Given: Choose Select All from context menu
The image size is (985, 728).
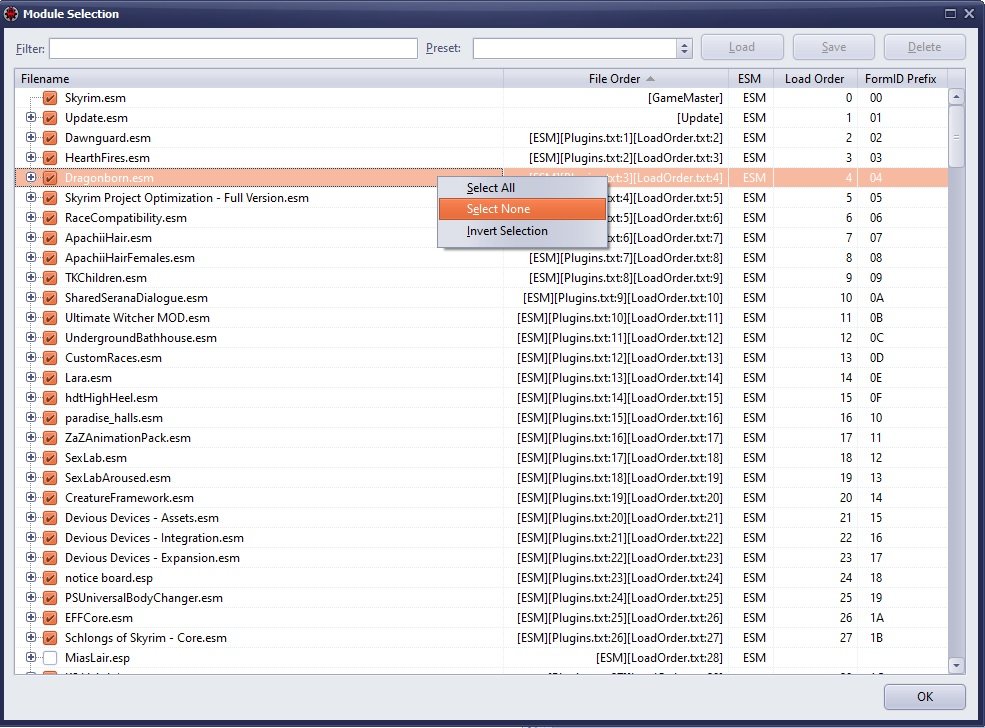Looking at the screenshot, I should (490, 188).
